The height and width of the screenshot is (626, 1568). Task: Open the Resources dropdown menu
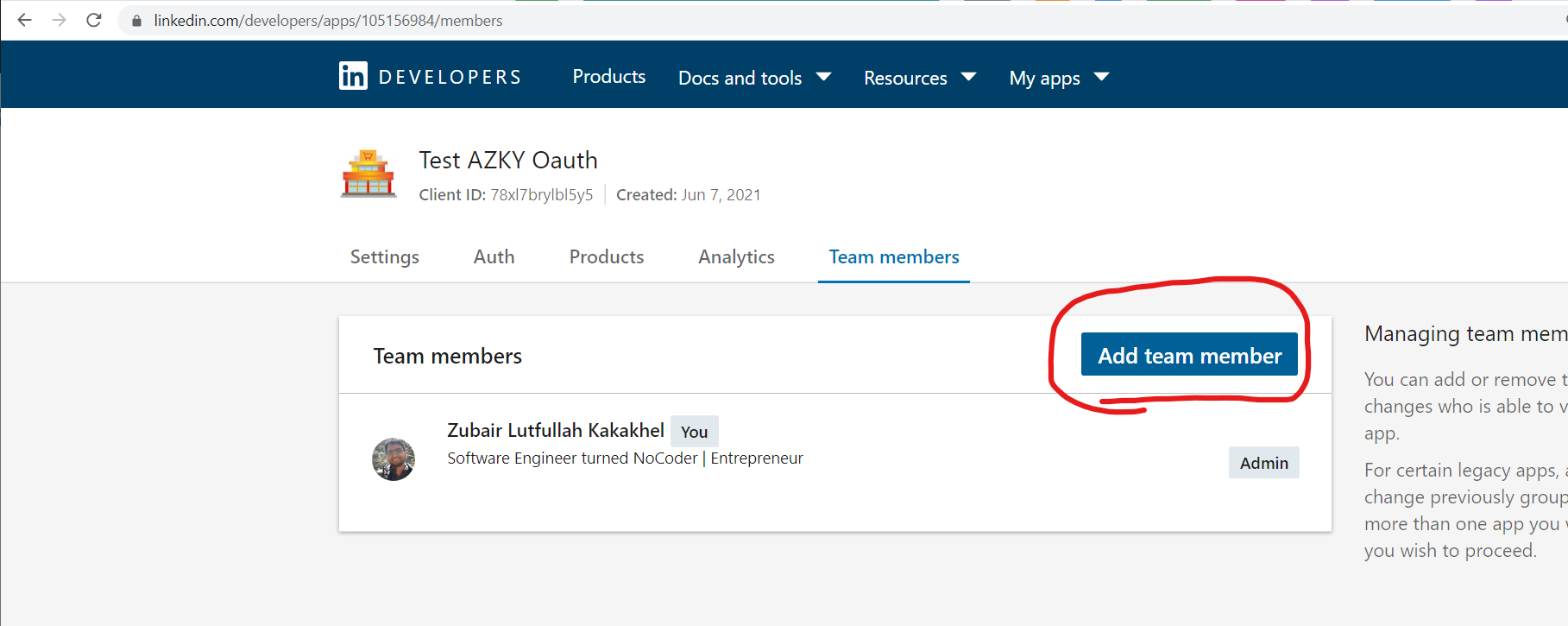919,78
